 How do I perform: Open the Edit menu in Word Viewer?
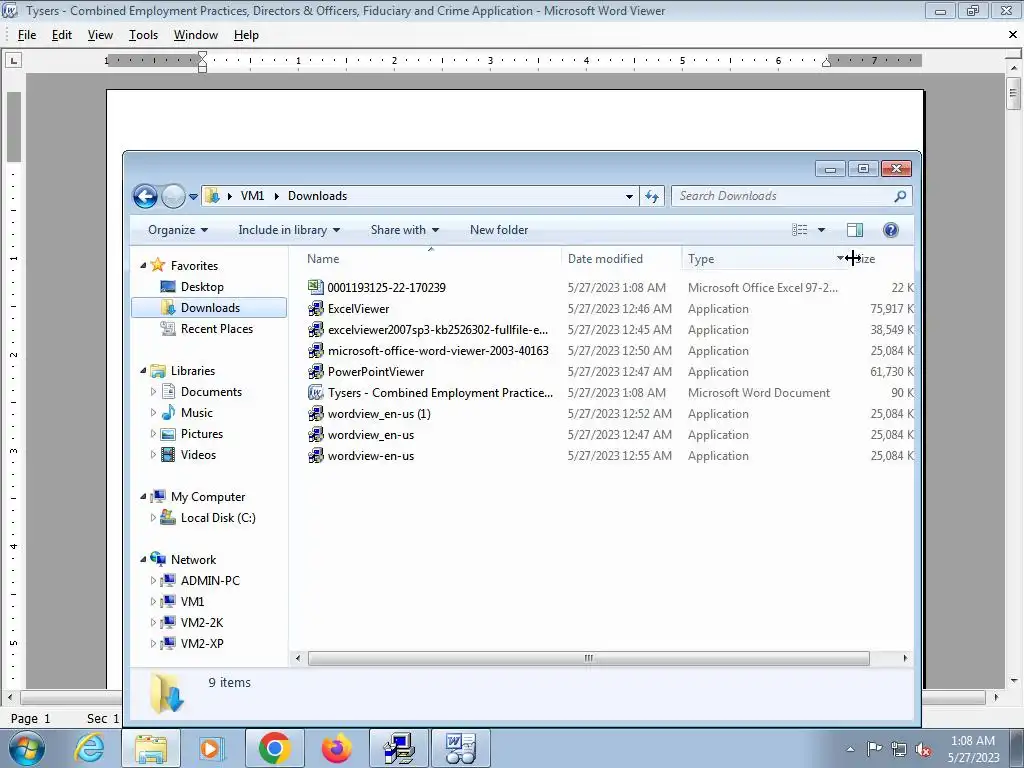(62, 35)
